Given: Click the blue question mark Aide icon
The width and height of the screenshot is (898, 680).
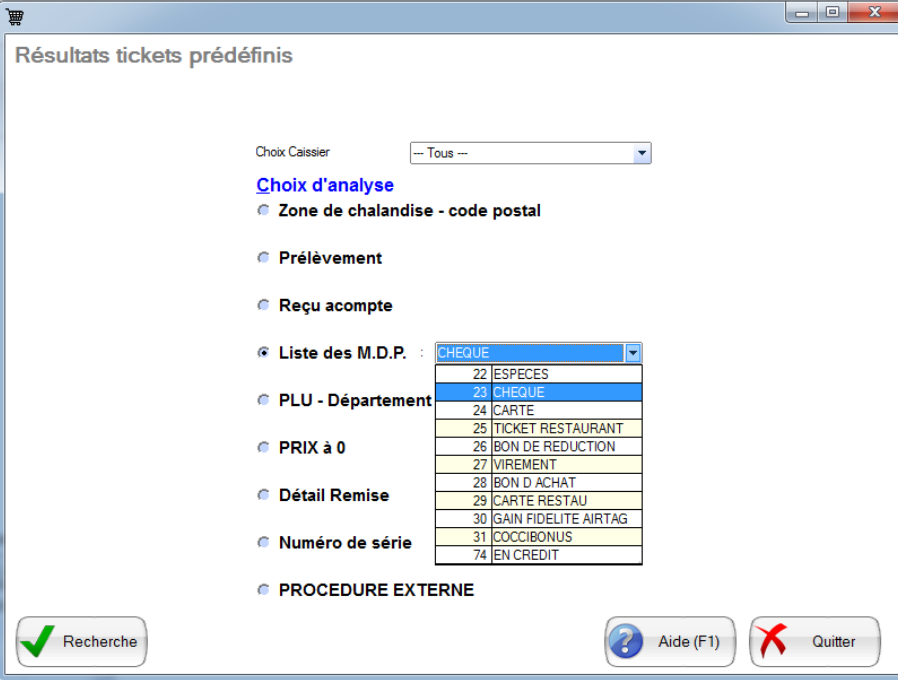Looking at the screenshot, I should click(x=628, y=641).
